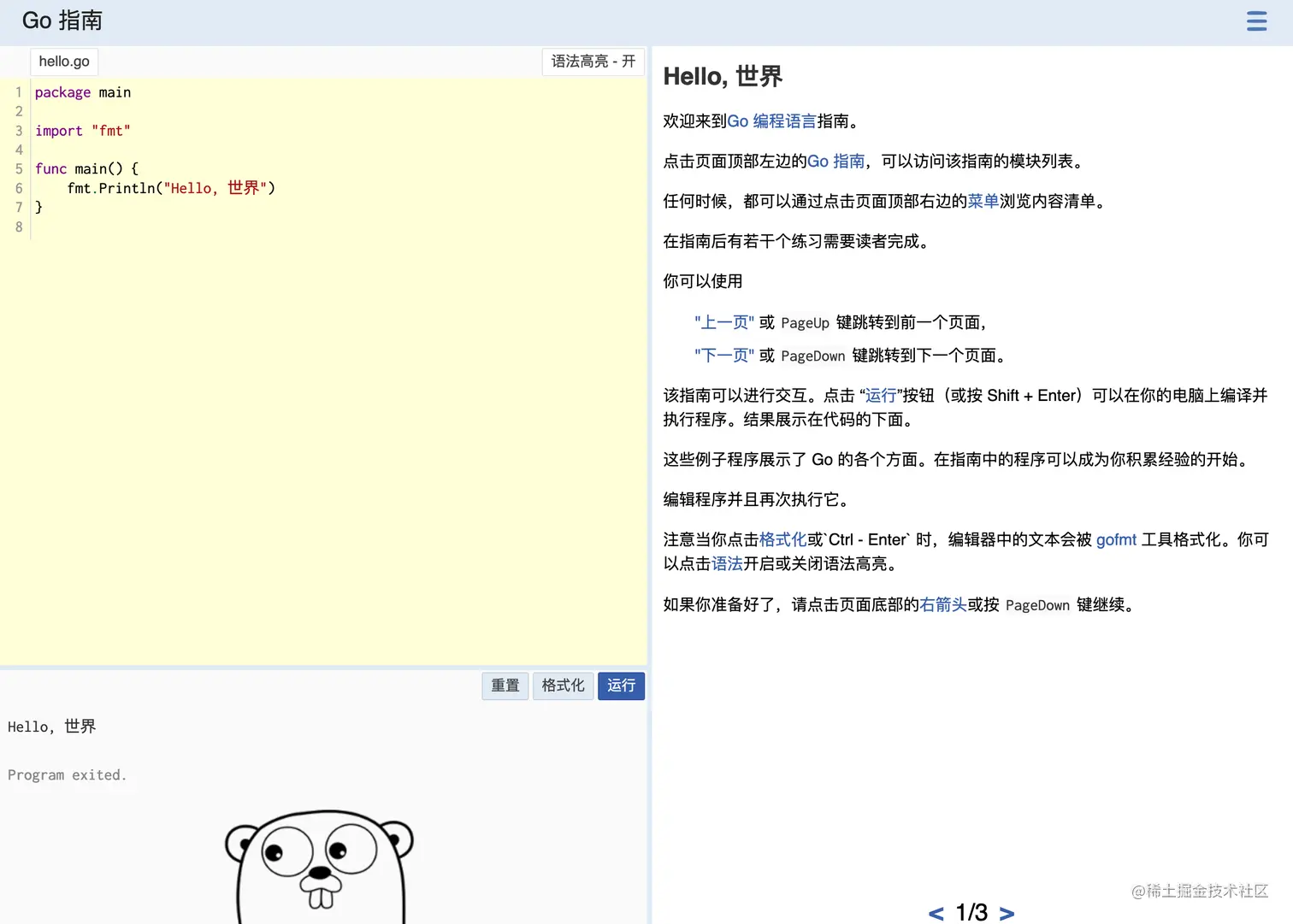Click code line 'func main() {'
Viewport: 1293px width, 924px height.
click(86, 169)
